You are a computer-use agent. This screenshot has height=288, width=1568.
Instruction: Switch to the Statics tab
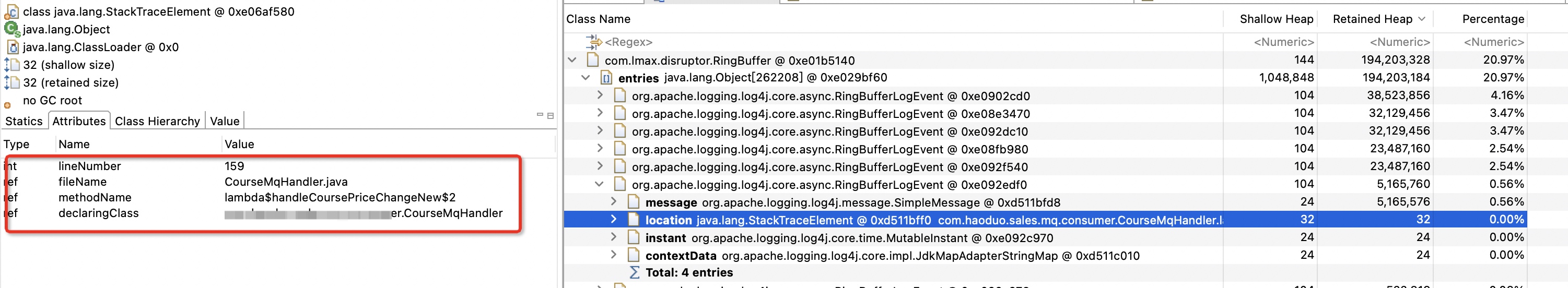point(24,121)
